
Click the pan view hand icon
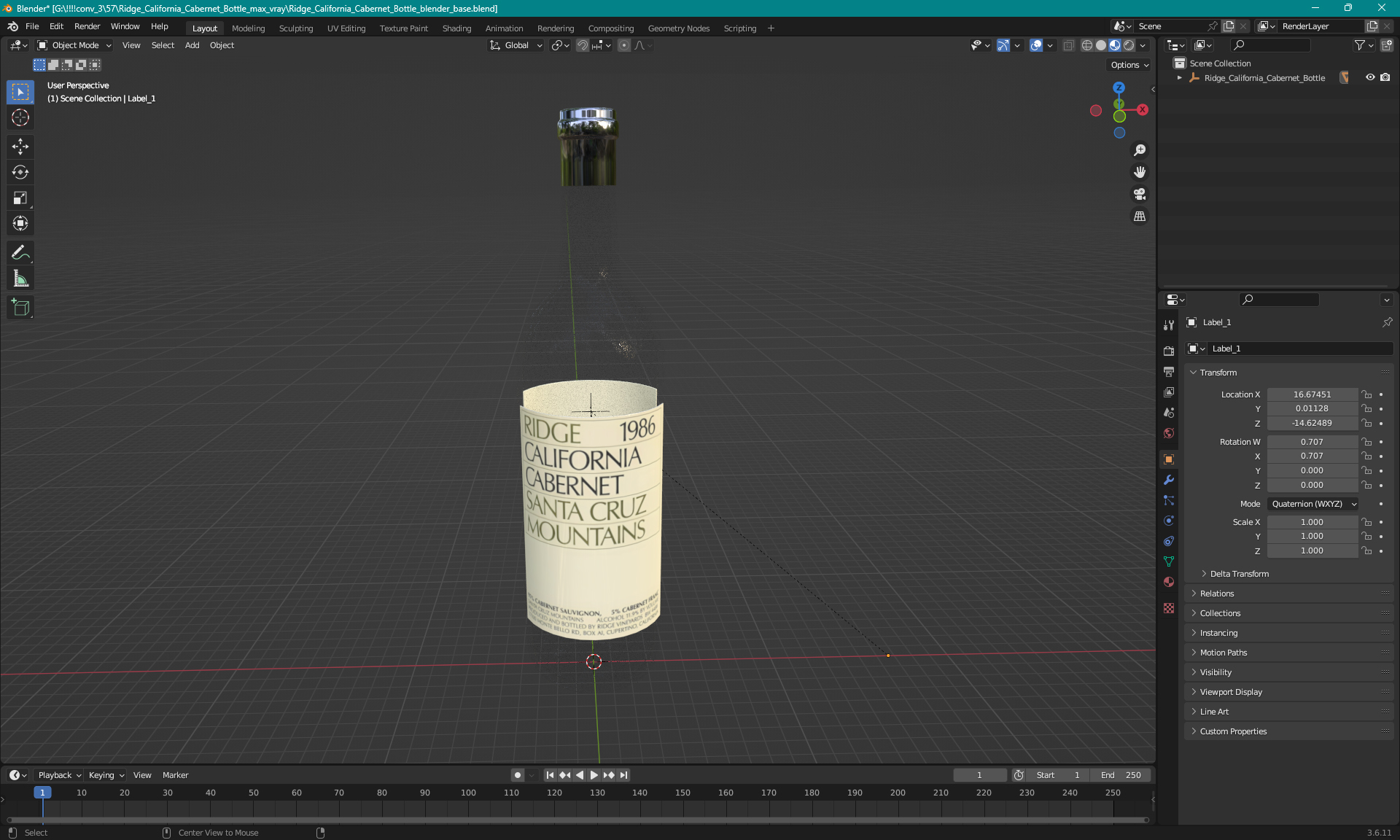click(1139, 172)
